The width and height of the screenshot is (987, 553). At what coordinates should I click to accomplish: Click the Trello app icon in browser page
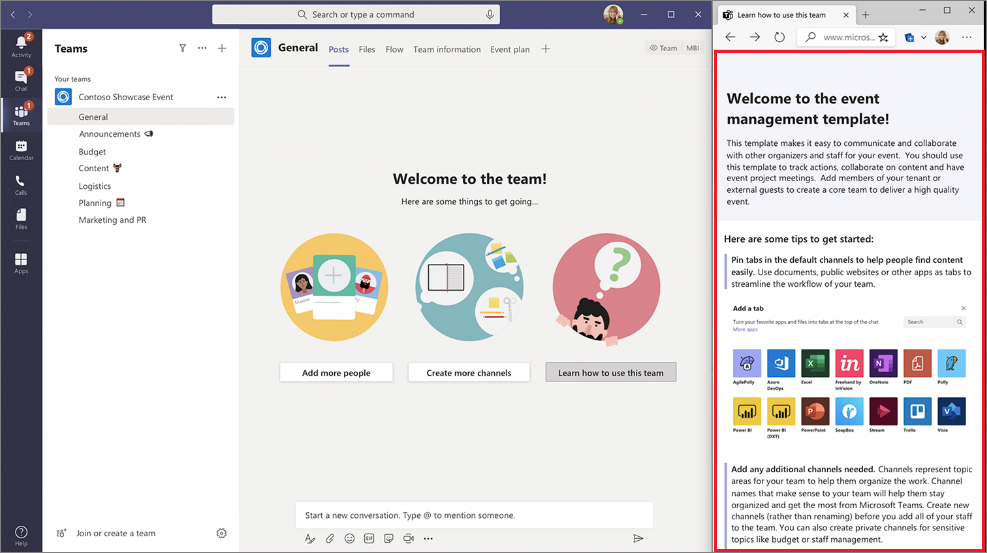917,411
